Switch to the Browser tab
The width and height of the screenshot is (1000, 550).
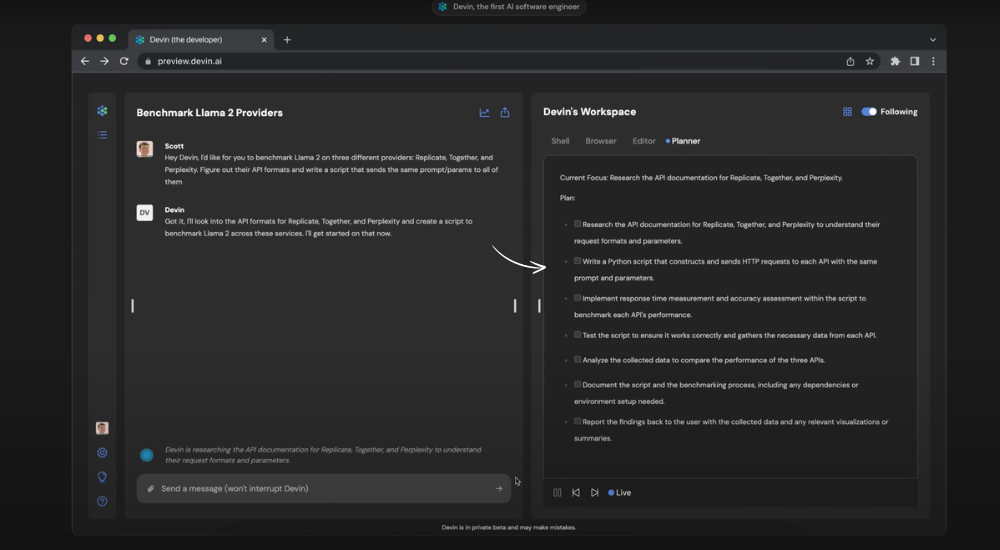point(601,141)
